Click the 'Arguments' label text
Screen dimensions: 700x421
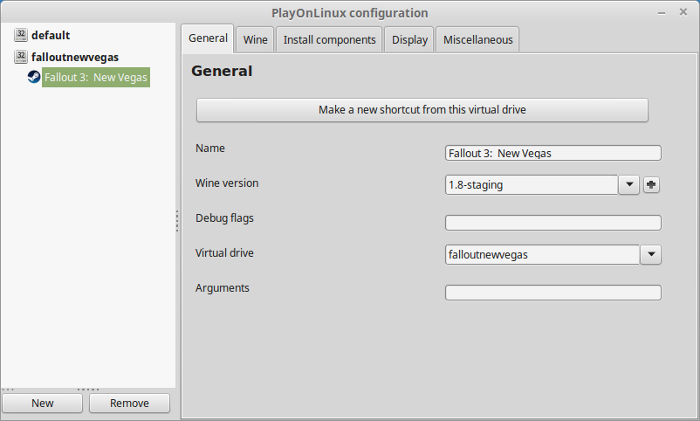click(x=222, y=288)
